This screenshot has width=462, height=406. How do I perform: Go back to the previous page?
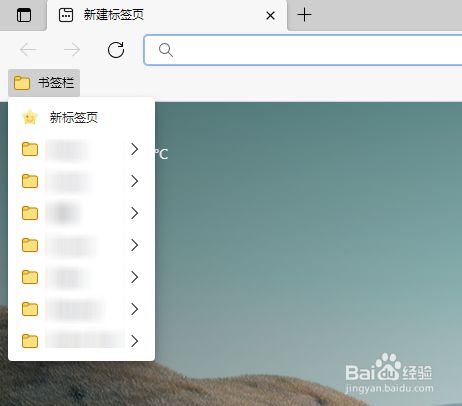pyautogui.click(x=28, y=50)
